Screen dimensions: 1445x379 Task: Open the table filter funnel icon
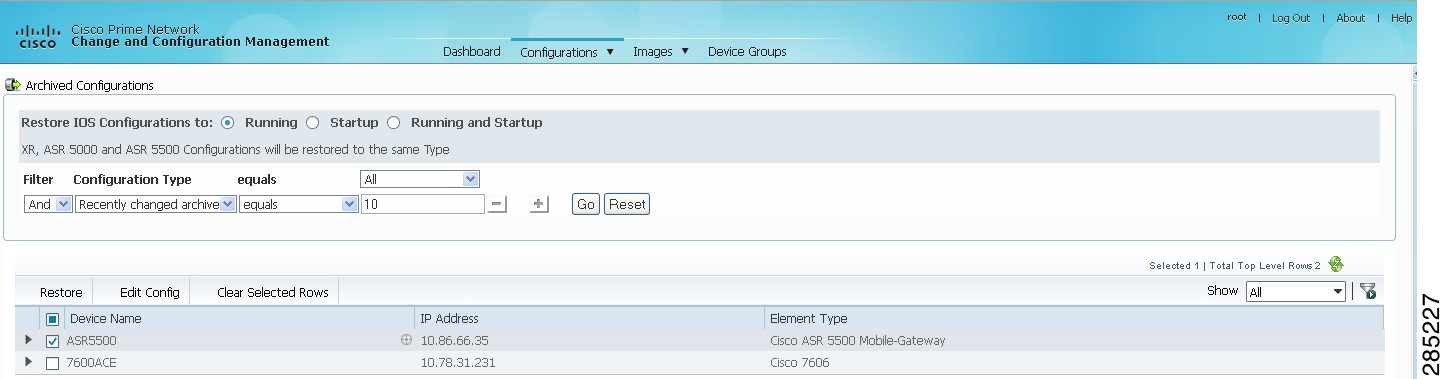tap(1368, 292)
